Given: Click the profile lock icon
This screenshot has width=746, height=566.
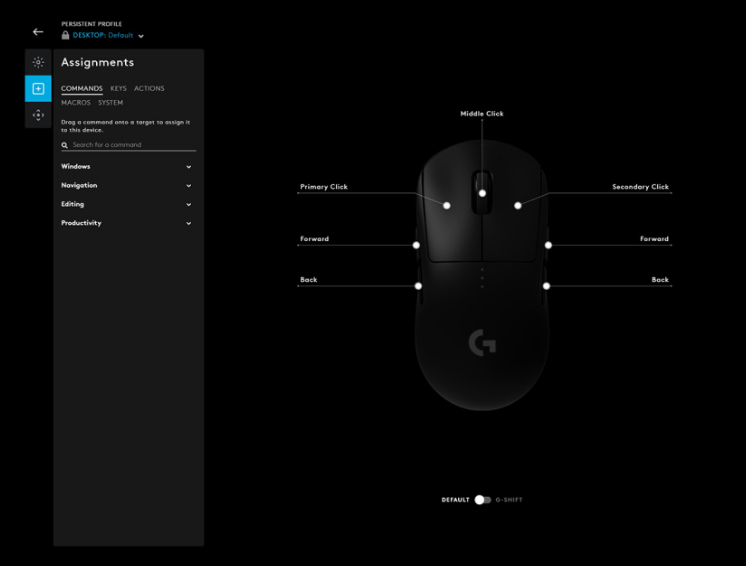Looking at the screenshot, I should pyautogui.click(x=65, y=35).
